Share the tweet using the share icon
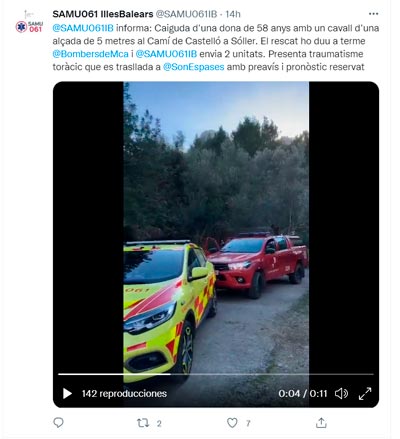The height and width of the screenshot is (439, 400). click(321, 423)
